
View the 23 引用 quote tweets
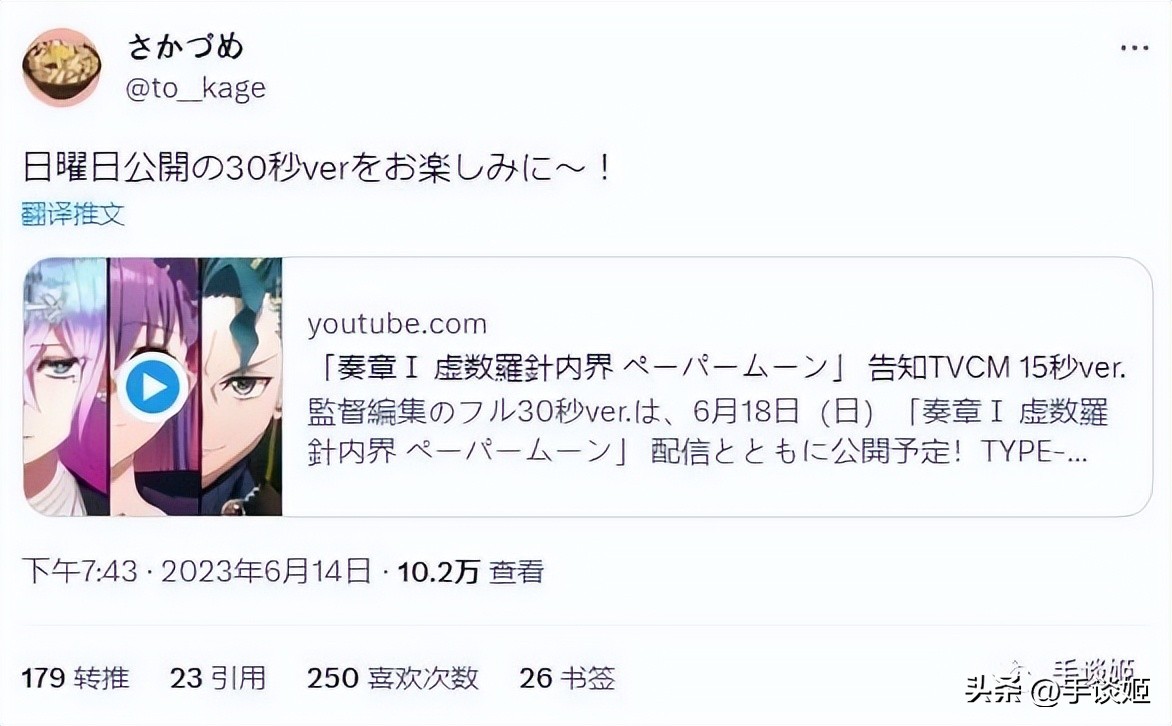pos(218,678)
